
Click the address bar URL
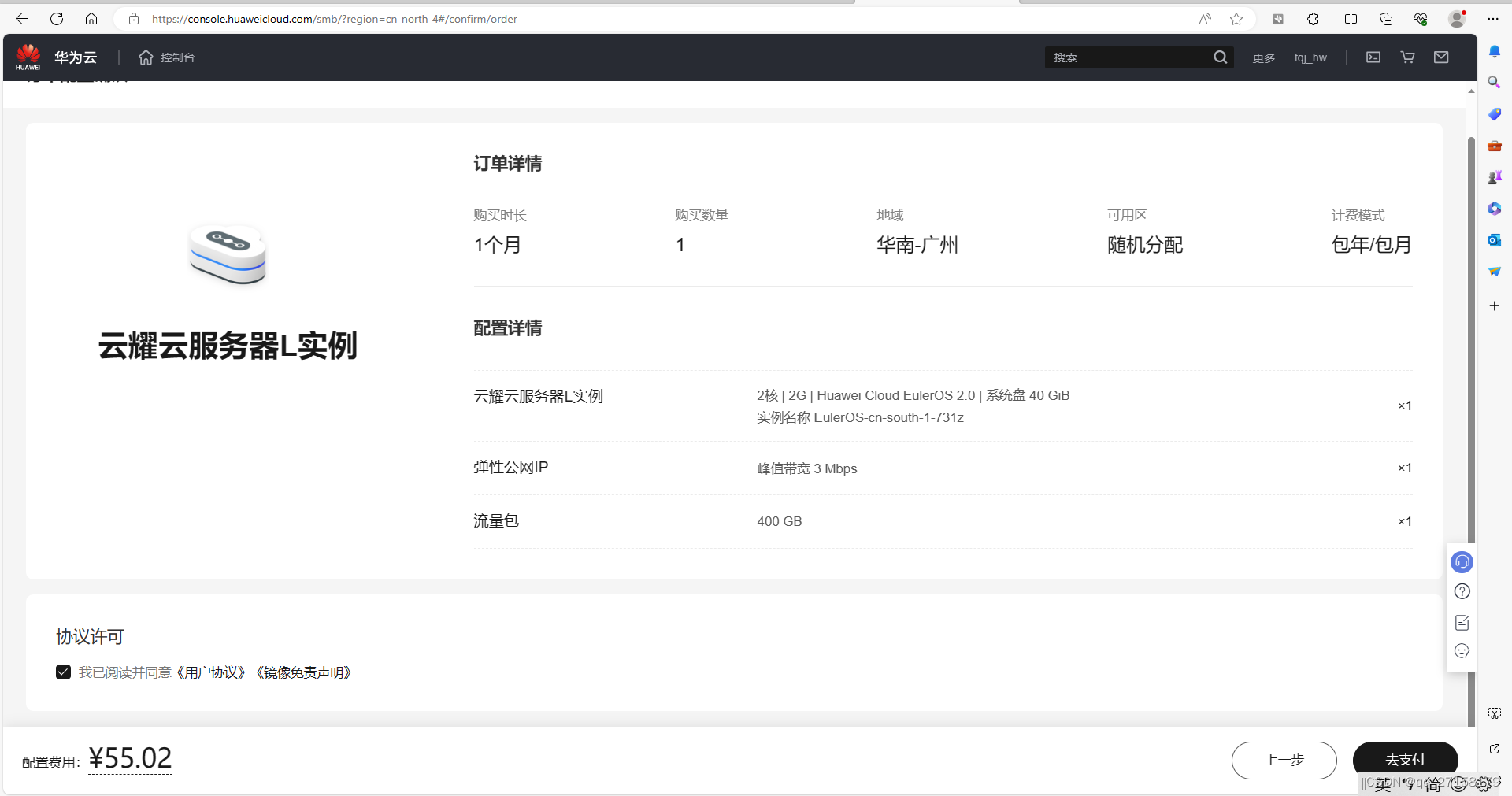335,19
